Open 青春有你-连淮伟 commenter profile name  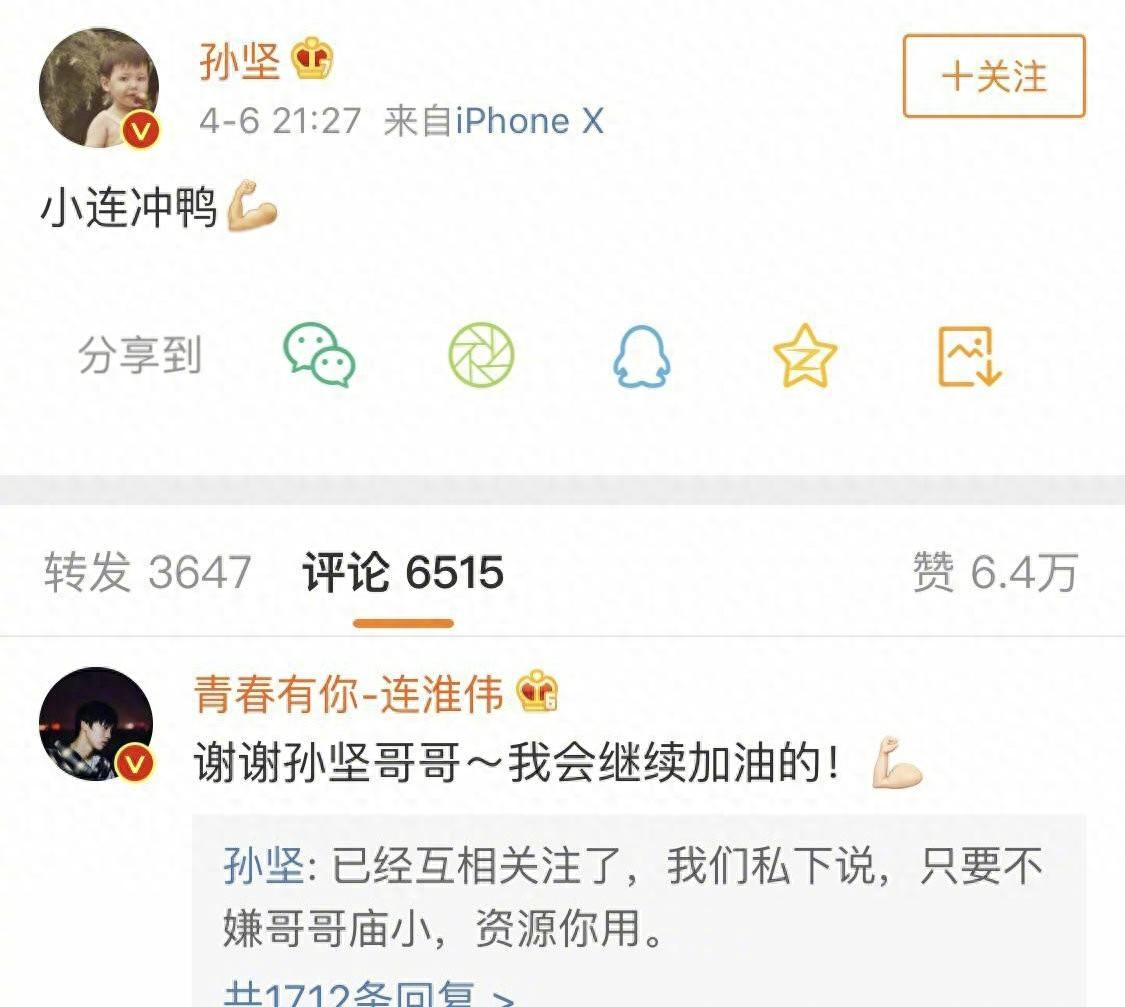tap(349, 694)
